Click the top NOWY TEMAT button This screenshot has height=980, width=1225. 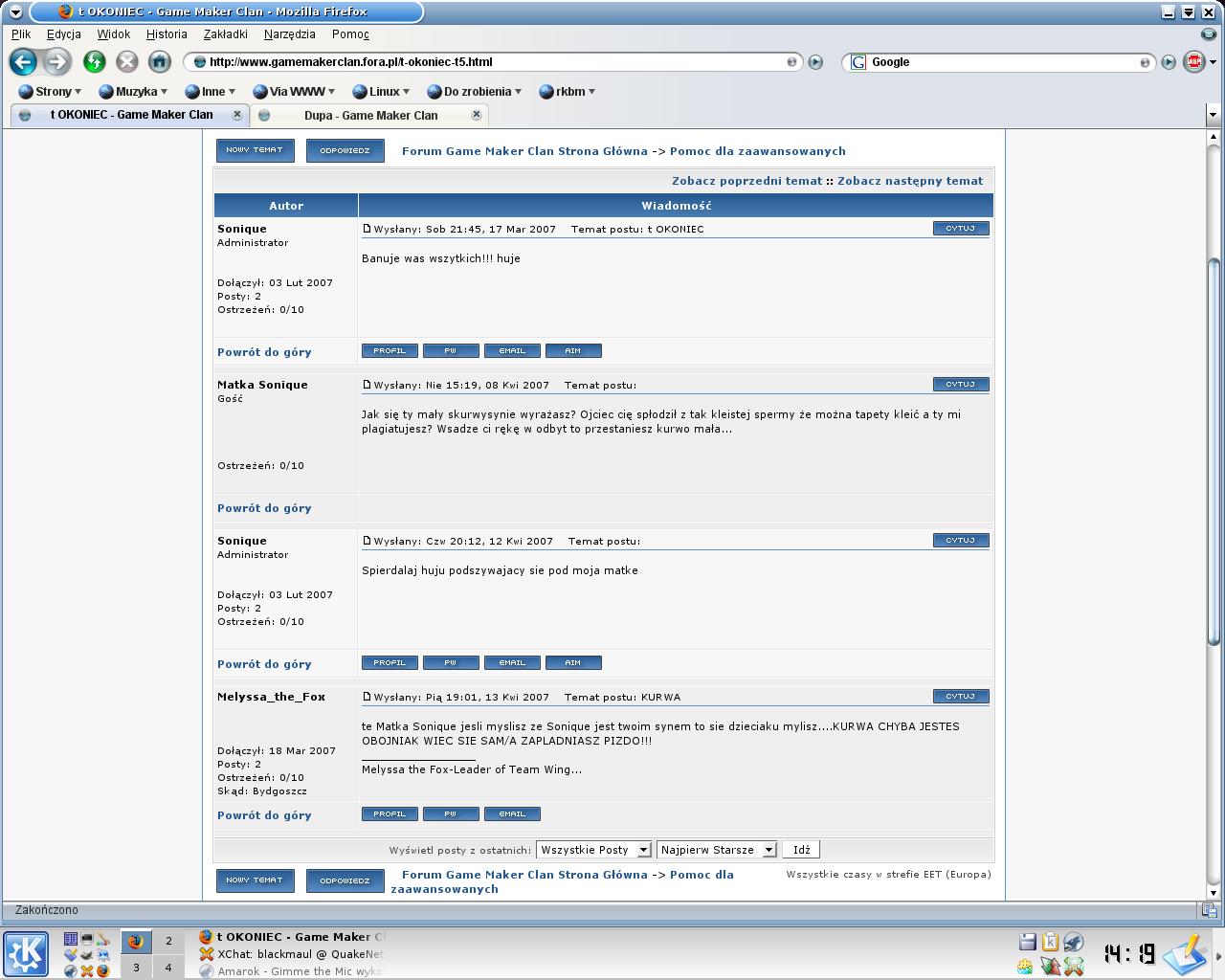[x=255, y=150]
